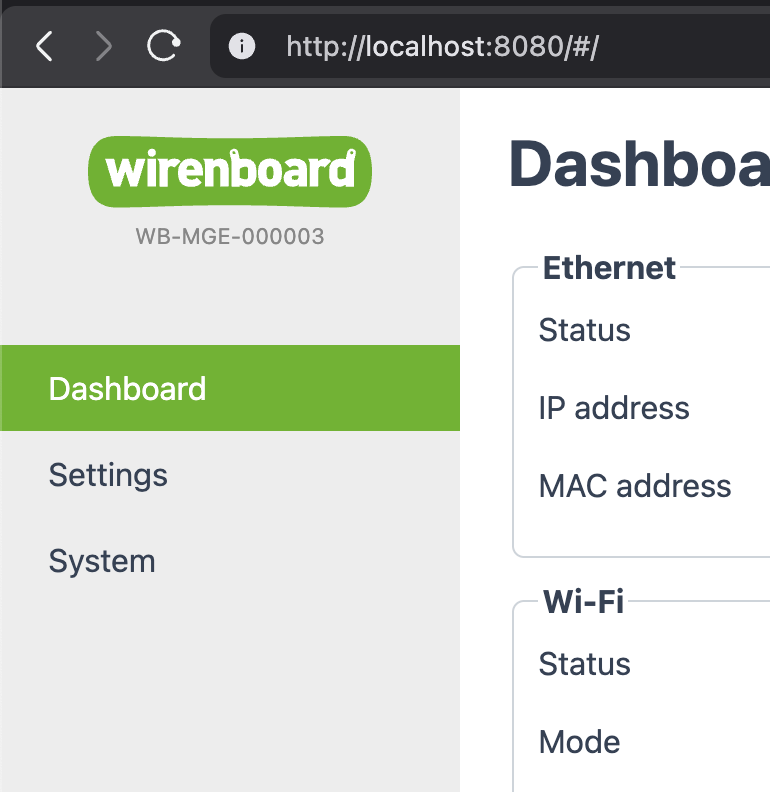Click the Ethernet section title
This screenshot has height=792, width=770.
tap(610, 268)
